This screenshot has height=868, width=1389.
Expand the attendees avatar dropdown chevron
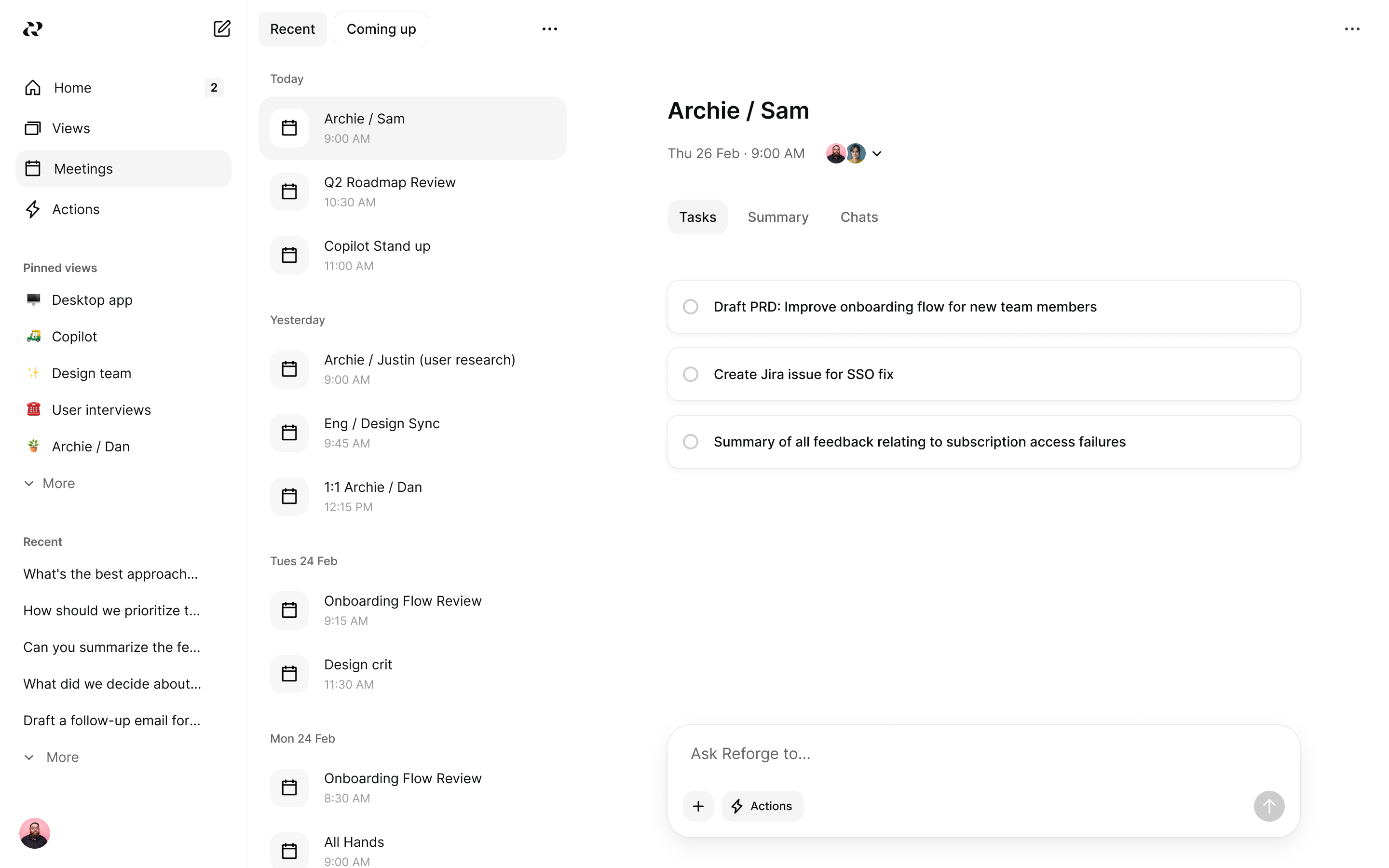(x=876, y=153)
